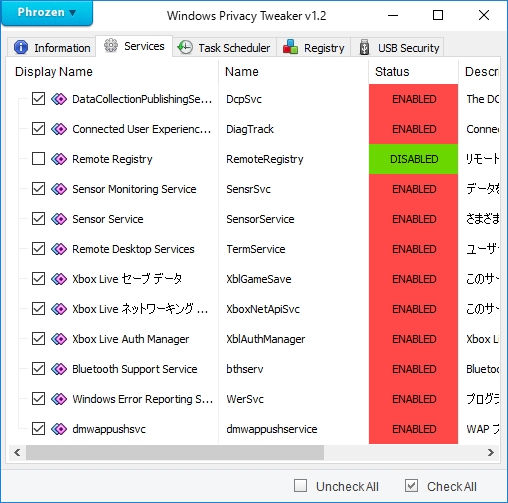Switch to the Information tab
This screenshot has width=508, height=503.
52,48
